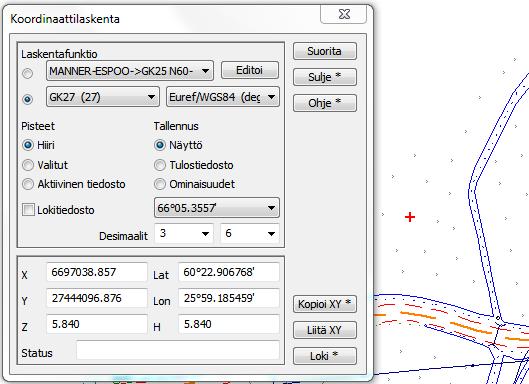Open the 66°05.3557' angle format dropdown

(217, 208)
